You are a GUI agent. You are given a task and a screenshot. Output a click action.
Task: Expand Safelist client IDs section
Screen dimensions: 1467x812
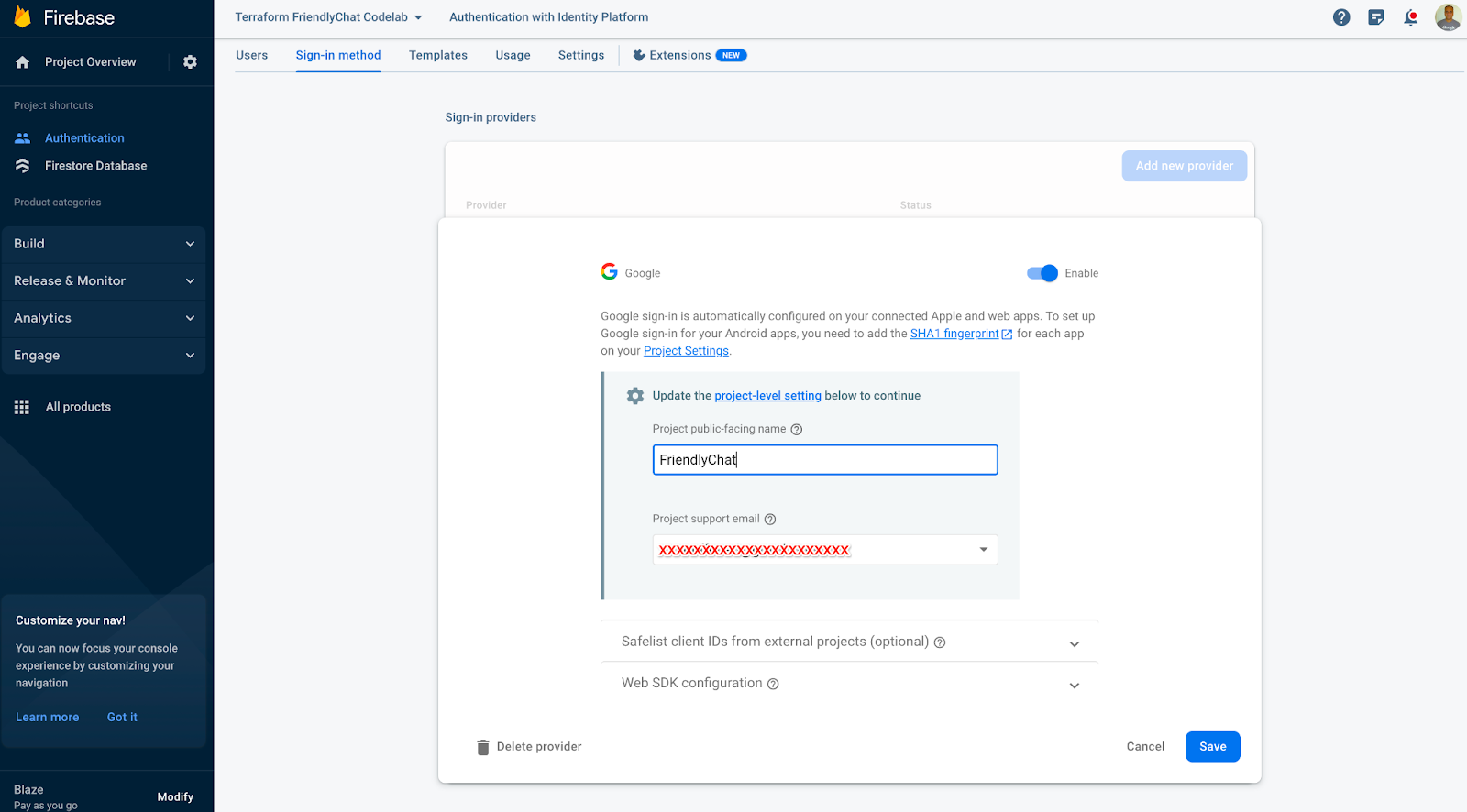1074,643
